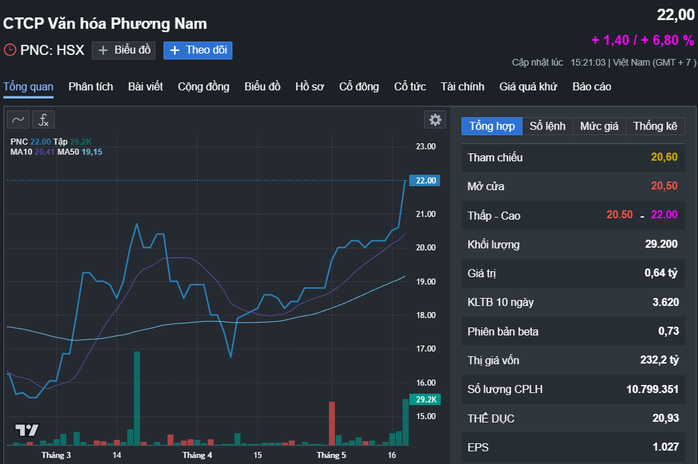Click the MA10 legend label on chart
Screen dimensions: 698x464
(x=22, y=152)
